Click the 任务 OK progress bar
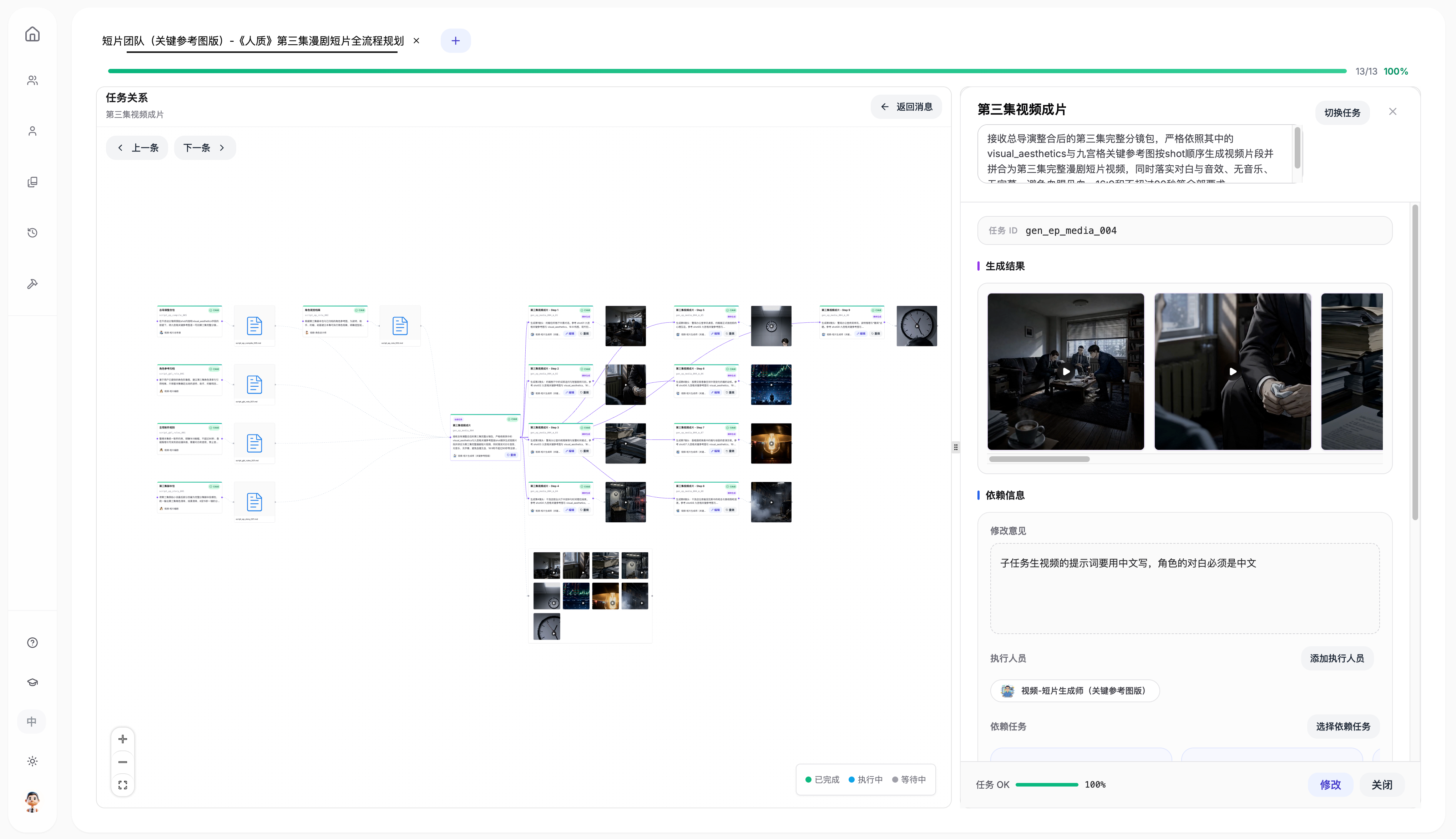 point(1046,785)
